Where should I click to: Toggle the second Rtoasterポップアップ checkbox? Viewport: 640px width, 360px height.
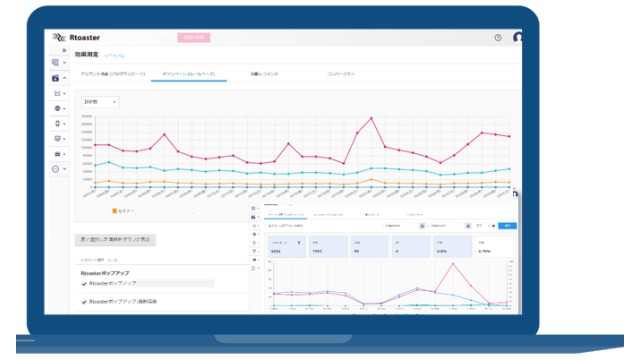(x=84, y=302)
